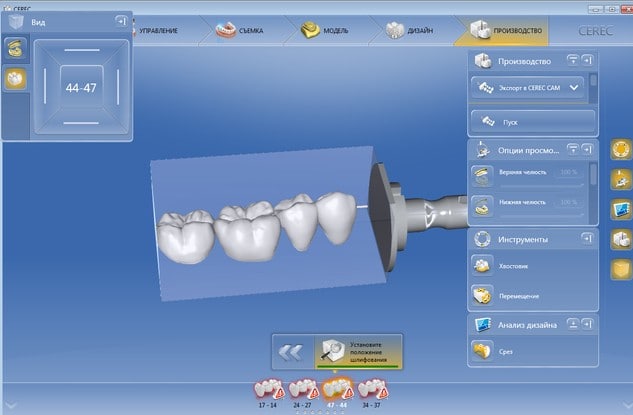633x415 pixels.
Task: Toggle Верхняя челюсть (upper jaw) visibility
Action: [482, 174]
